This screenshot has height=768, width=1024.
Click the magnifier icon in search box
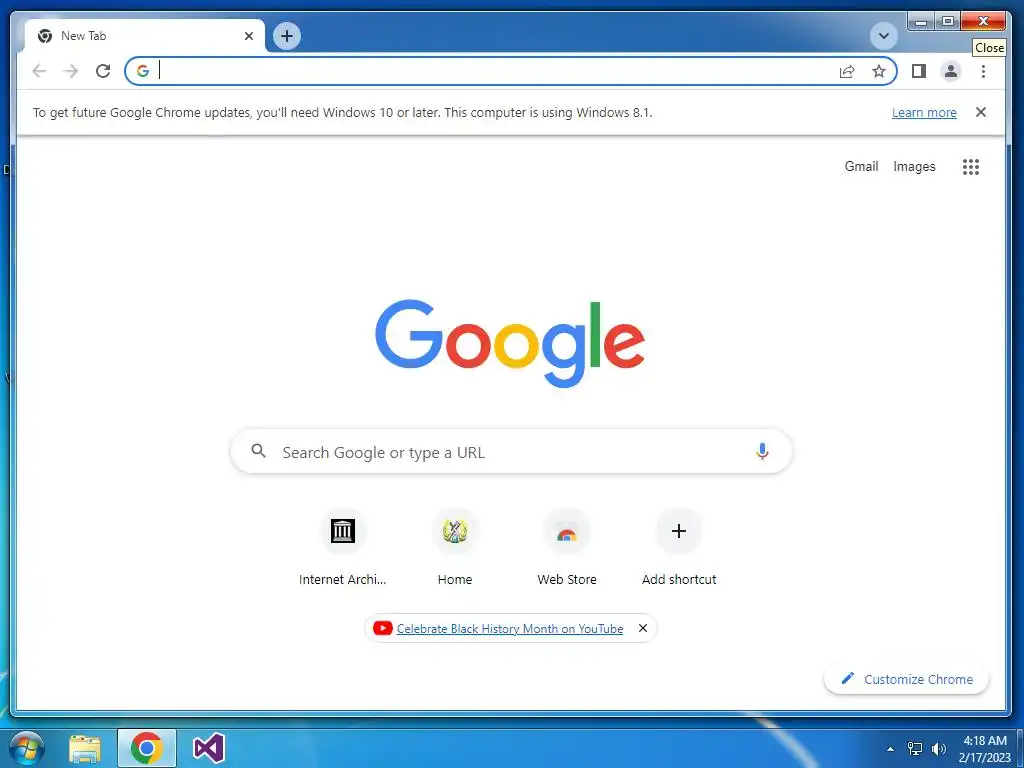[x=259, y=451]
